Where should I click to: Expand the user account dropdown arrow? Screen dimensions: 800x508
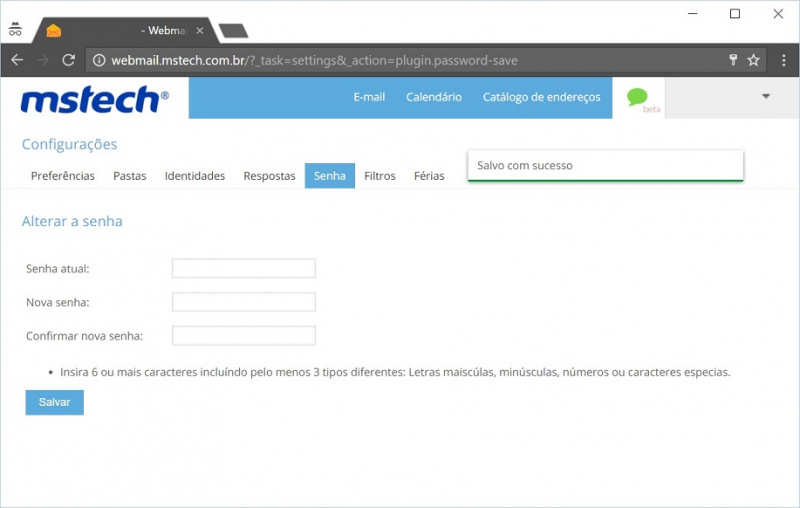tap(766, 96)
